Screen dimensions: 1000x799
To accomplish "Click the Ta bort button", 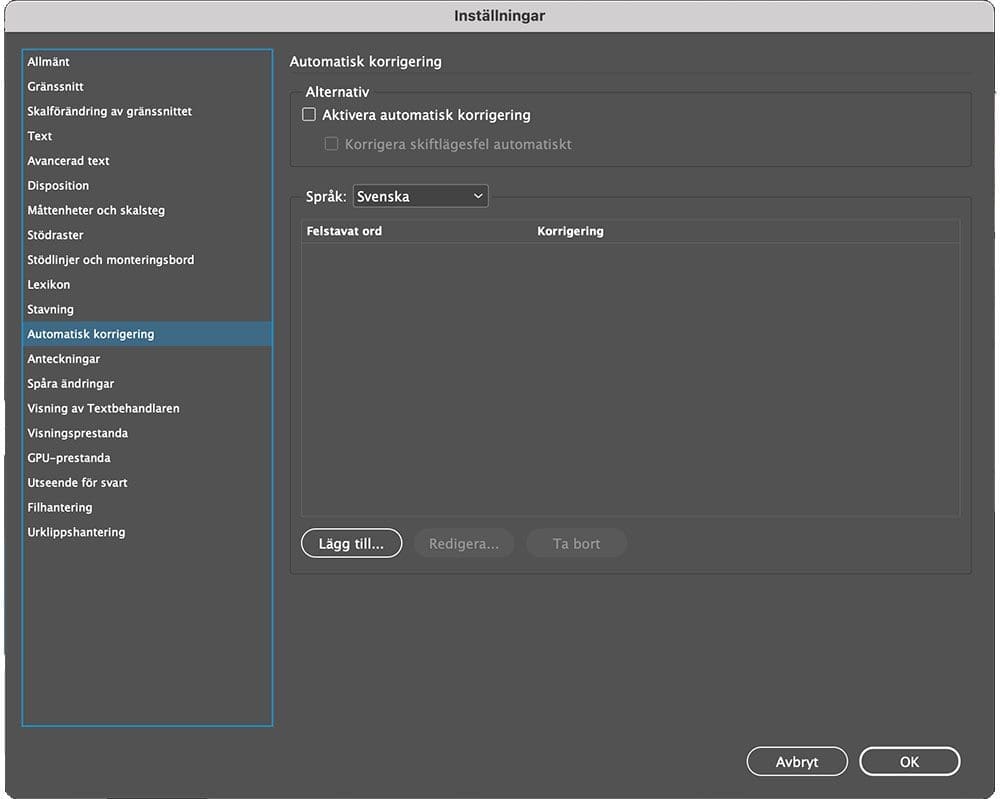I will point(577,543).
